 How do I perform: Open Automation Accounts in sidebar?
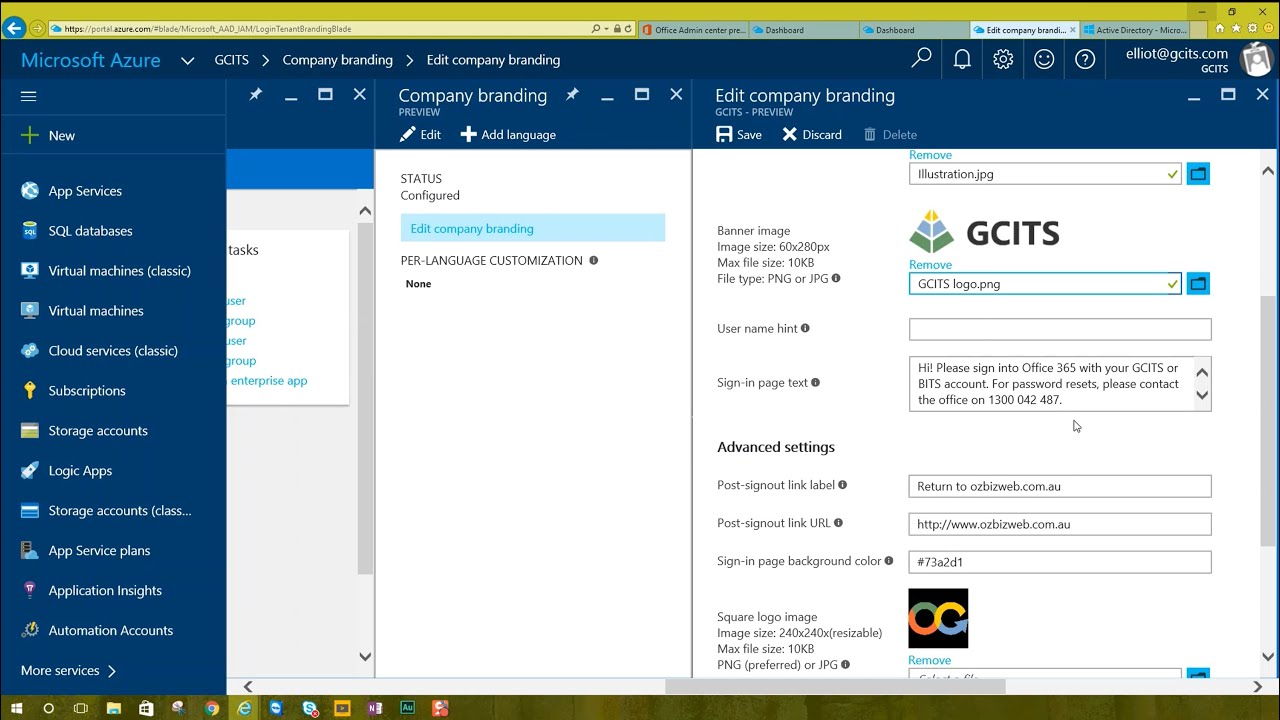click(113, 631)
